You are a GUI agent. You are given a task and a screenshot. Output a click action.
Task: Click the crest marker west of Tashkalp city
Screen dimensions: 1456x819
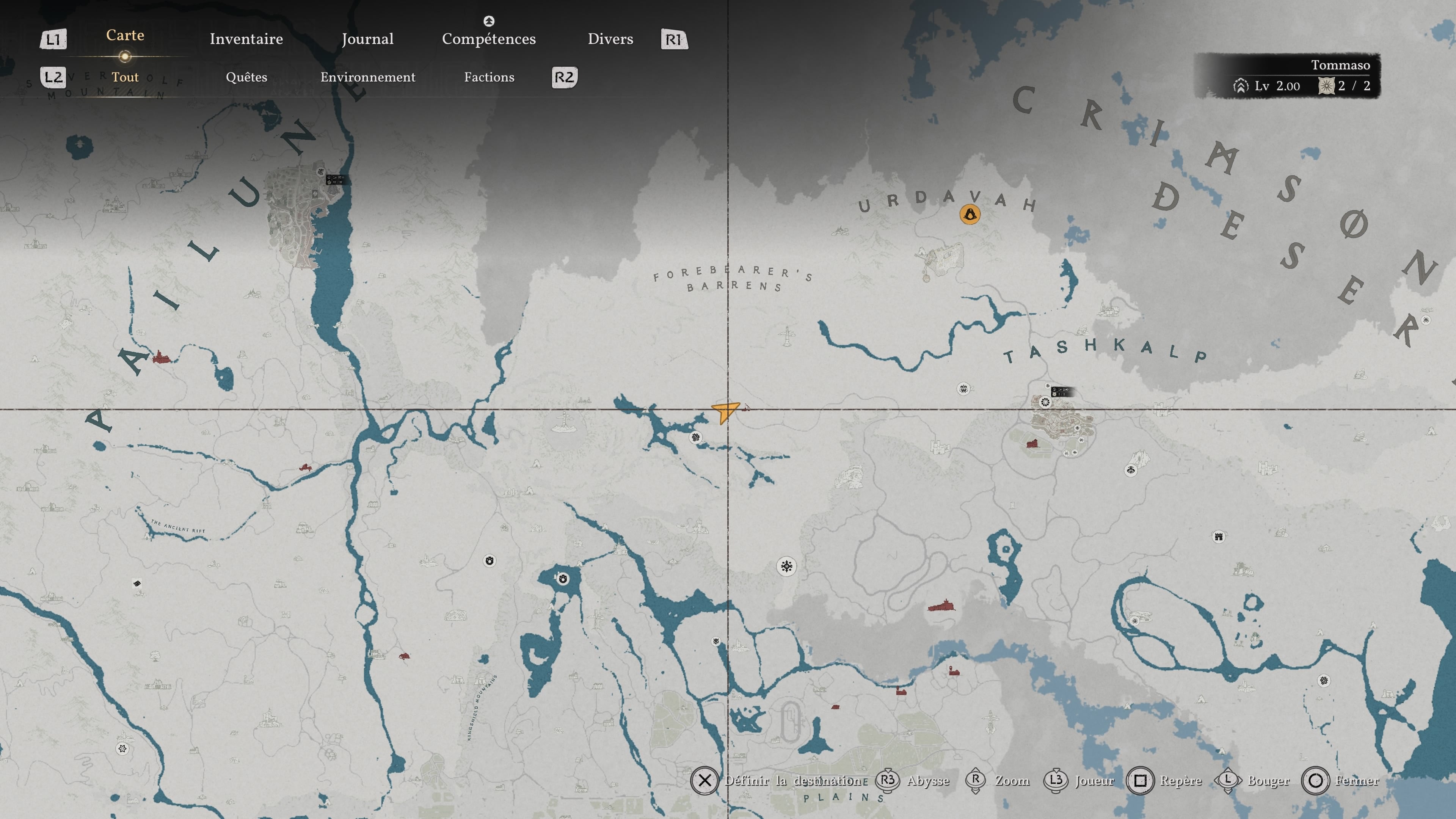tap(964, 389)
